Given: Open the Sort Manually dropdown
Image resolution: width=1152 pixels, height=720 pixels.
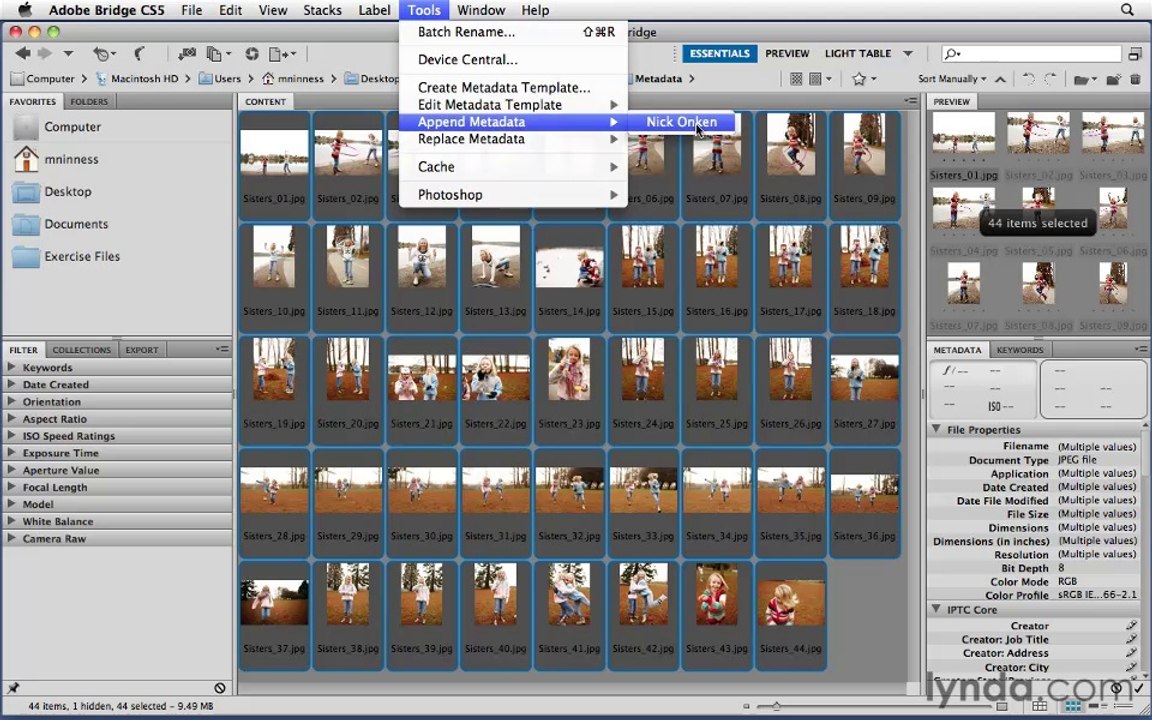Looking at the screenshot, I should coord(951,79).
